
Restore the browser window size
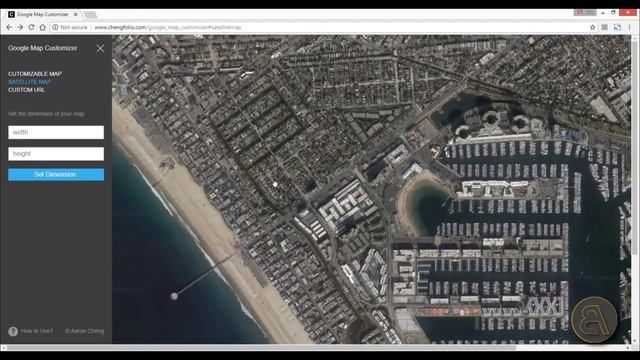(613, 13)
